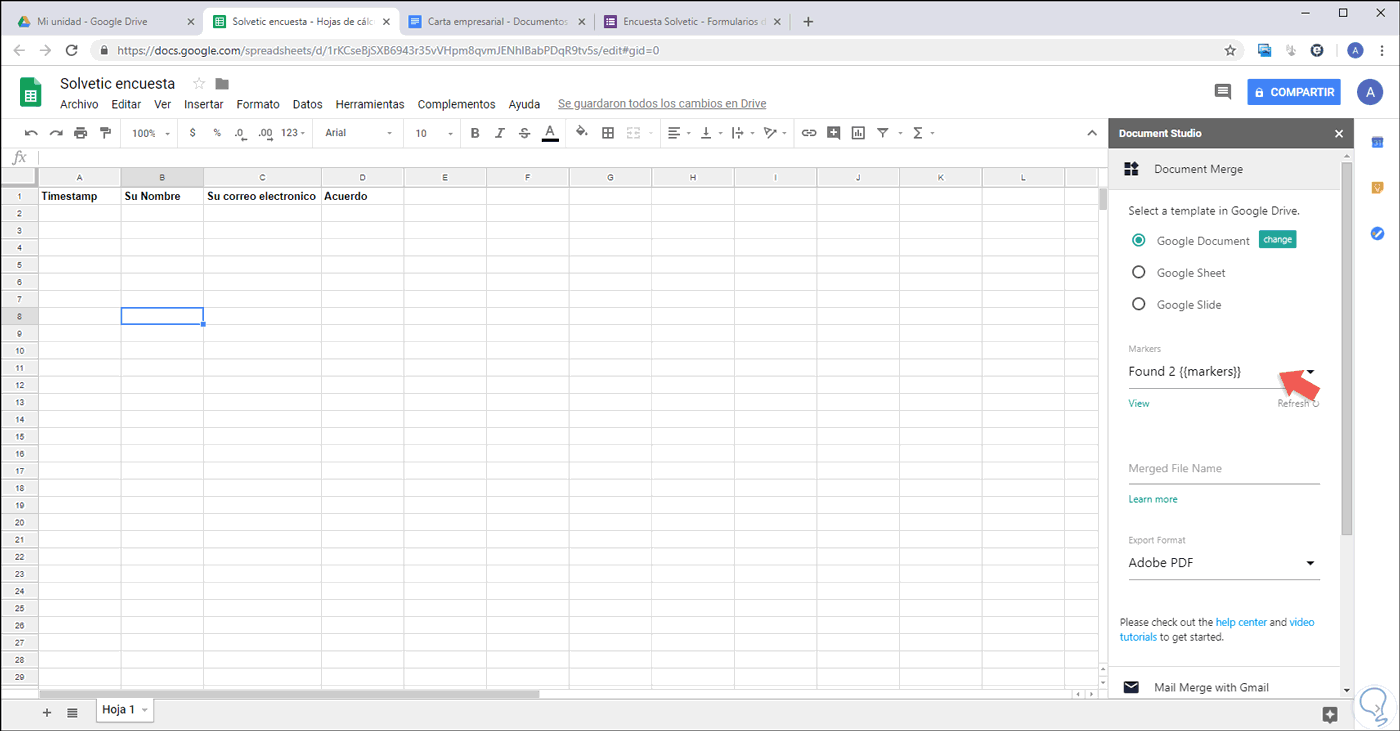
Task: Click the Explore icon at the bottom right
Action: [1329, 714]
